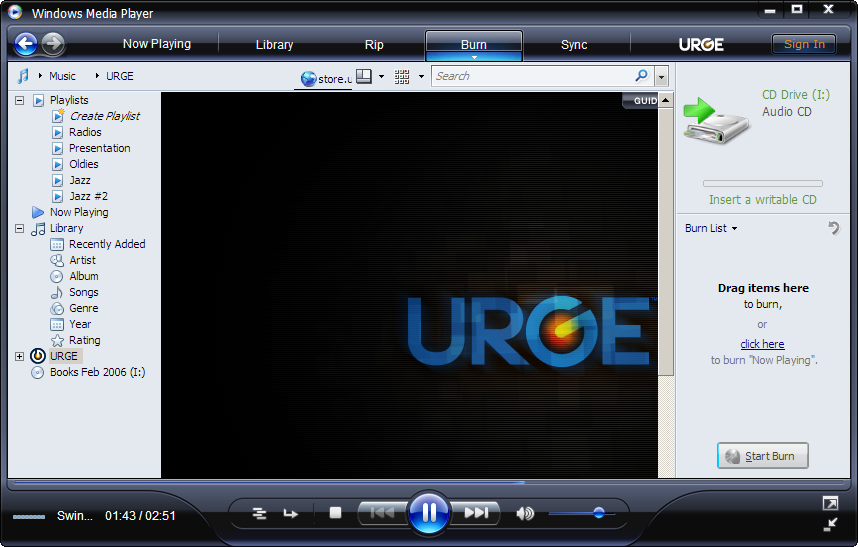858x547 pixels.
Task: Toggle shuffle mode
Action: (259, 514)
